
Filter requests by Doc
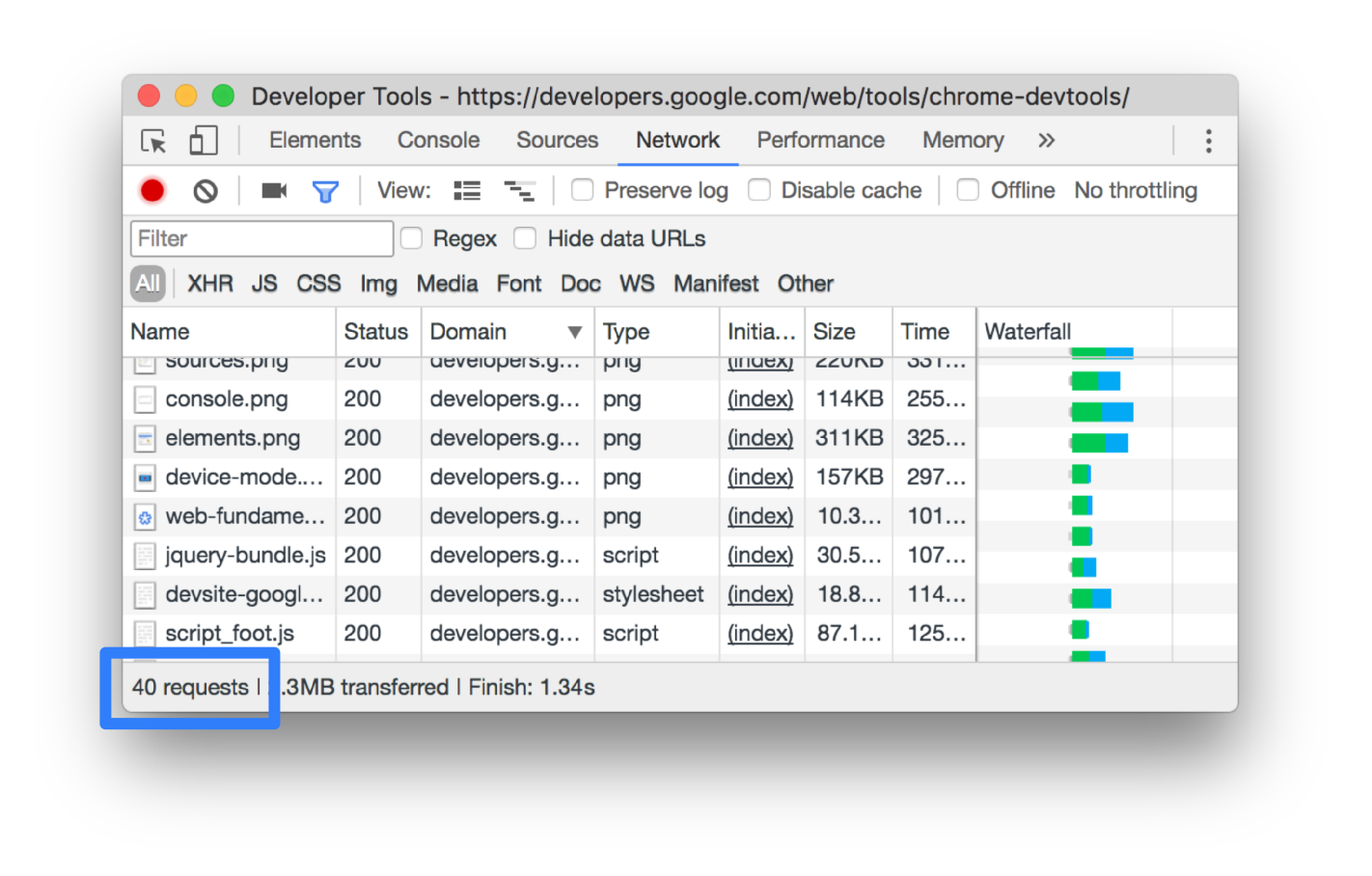coord(581,284)
